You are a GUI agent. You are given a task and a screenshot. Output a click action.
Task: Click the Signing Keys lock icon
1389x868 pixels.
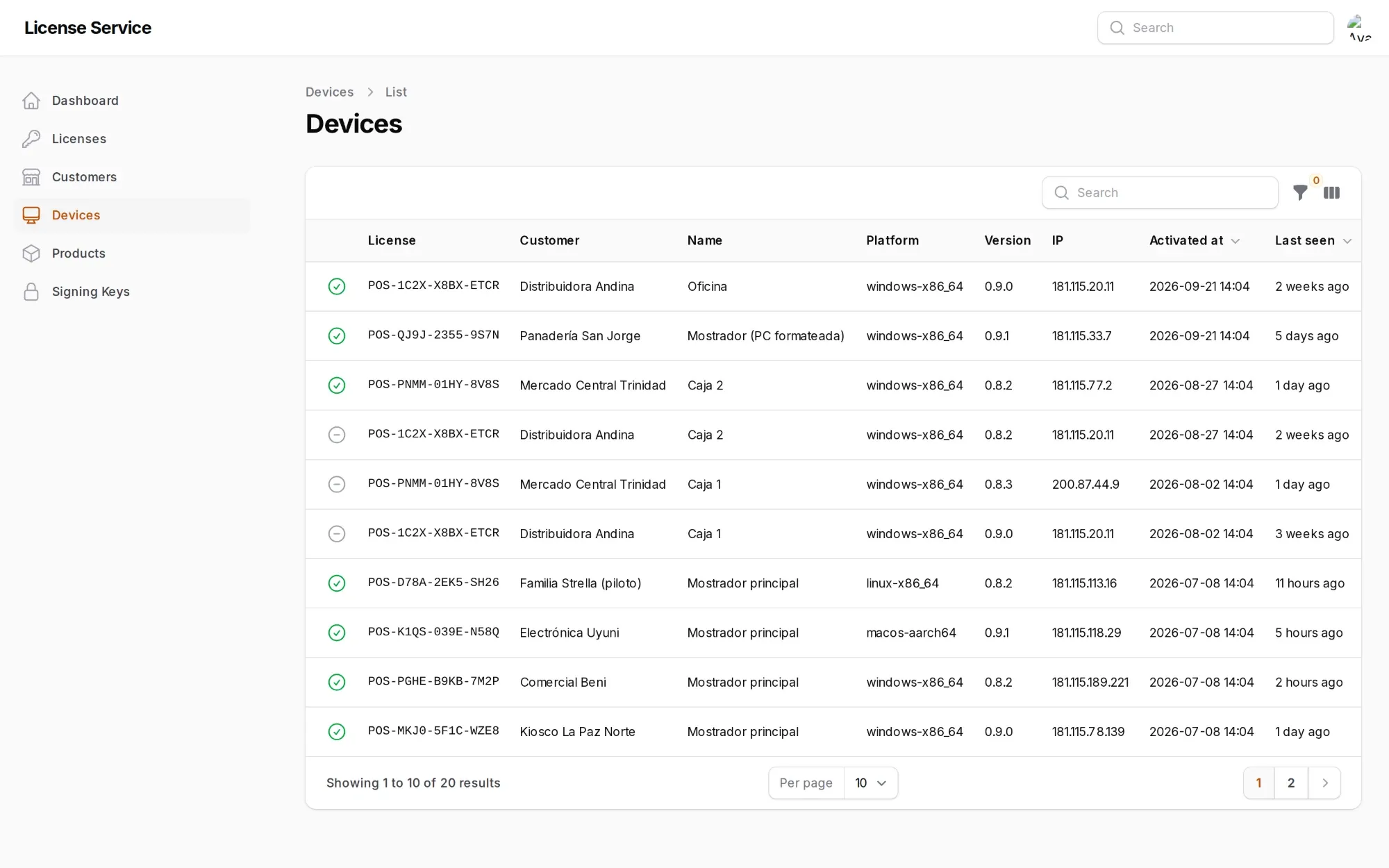click(x=31, y=292)
